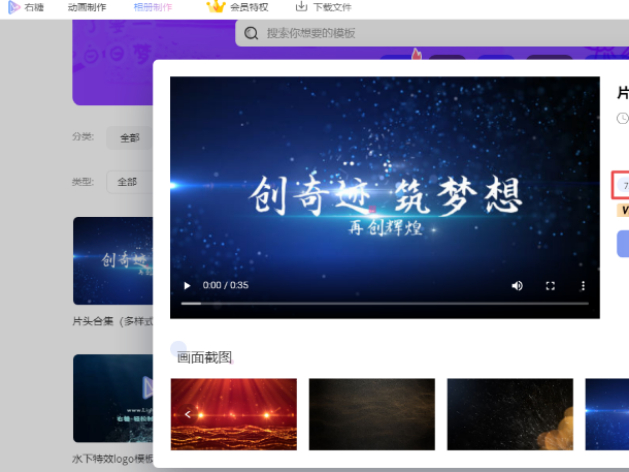Open 下载文件 link
The height and width of the screenshot is (472, 629).
point(332,7)
